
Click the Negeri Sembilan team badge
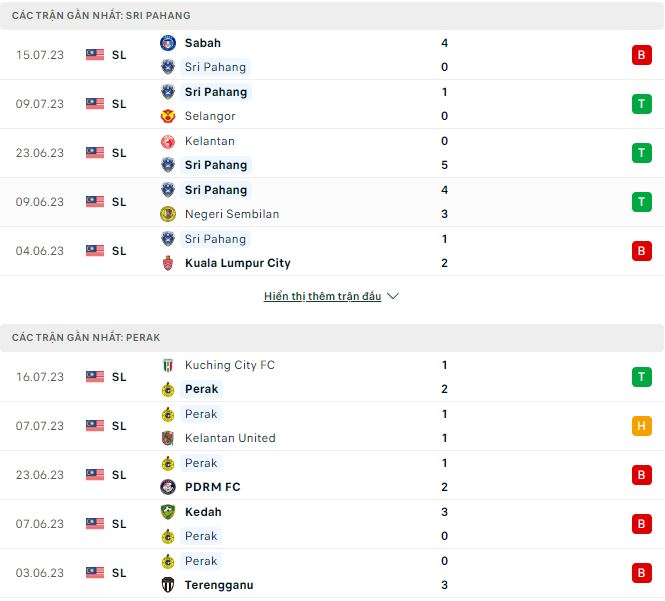[168, 214]
